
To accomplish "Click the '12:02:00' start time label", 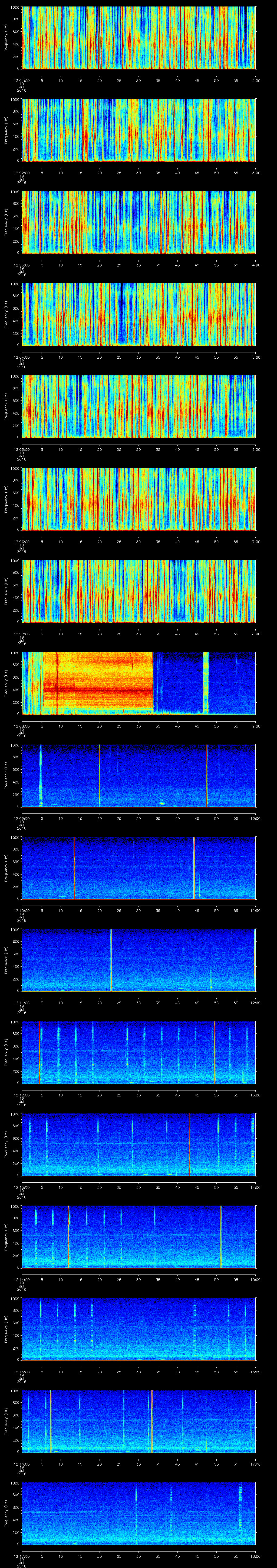I will click(22, 173).
